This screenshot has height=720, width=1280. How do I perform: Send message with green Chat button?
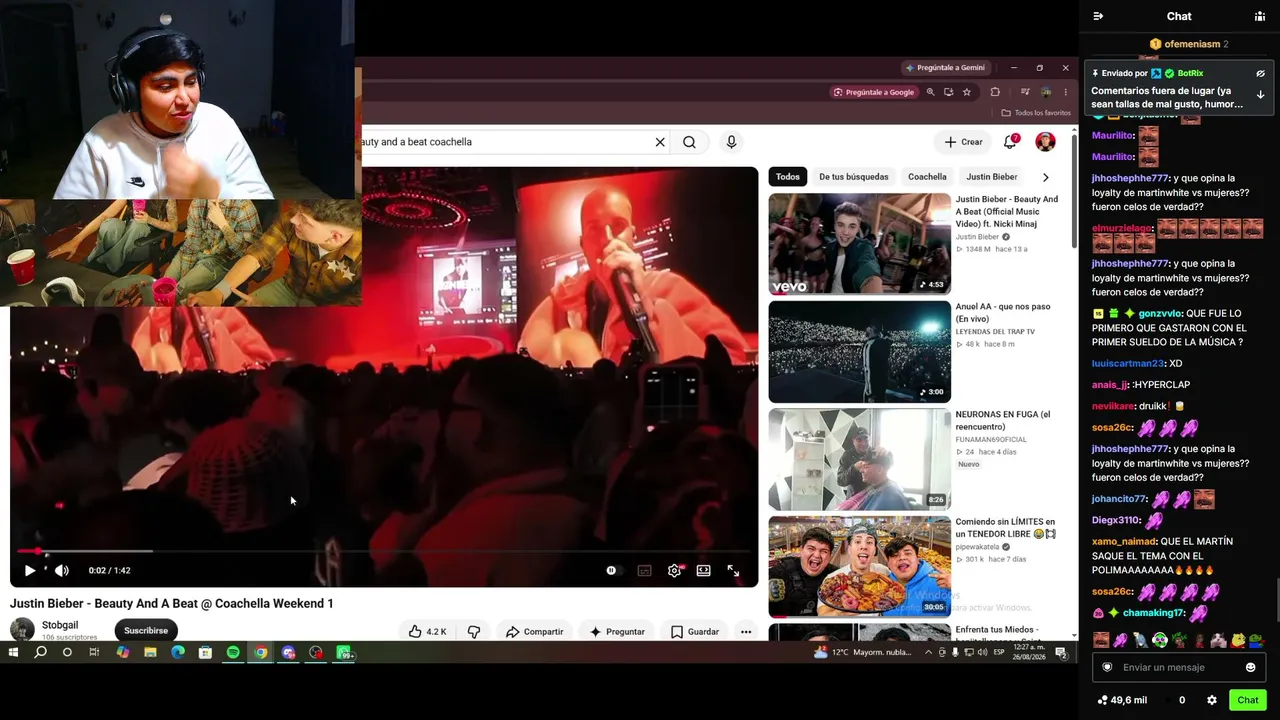[1248, 700]
